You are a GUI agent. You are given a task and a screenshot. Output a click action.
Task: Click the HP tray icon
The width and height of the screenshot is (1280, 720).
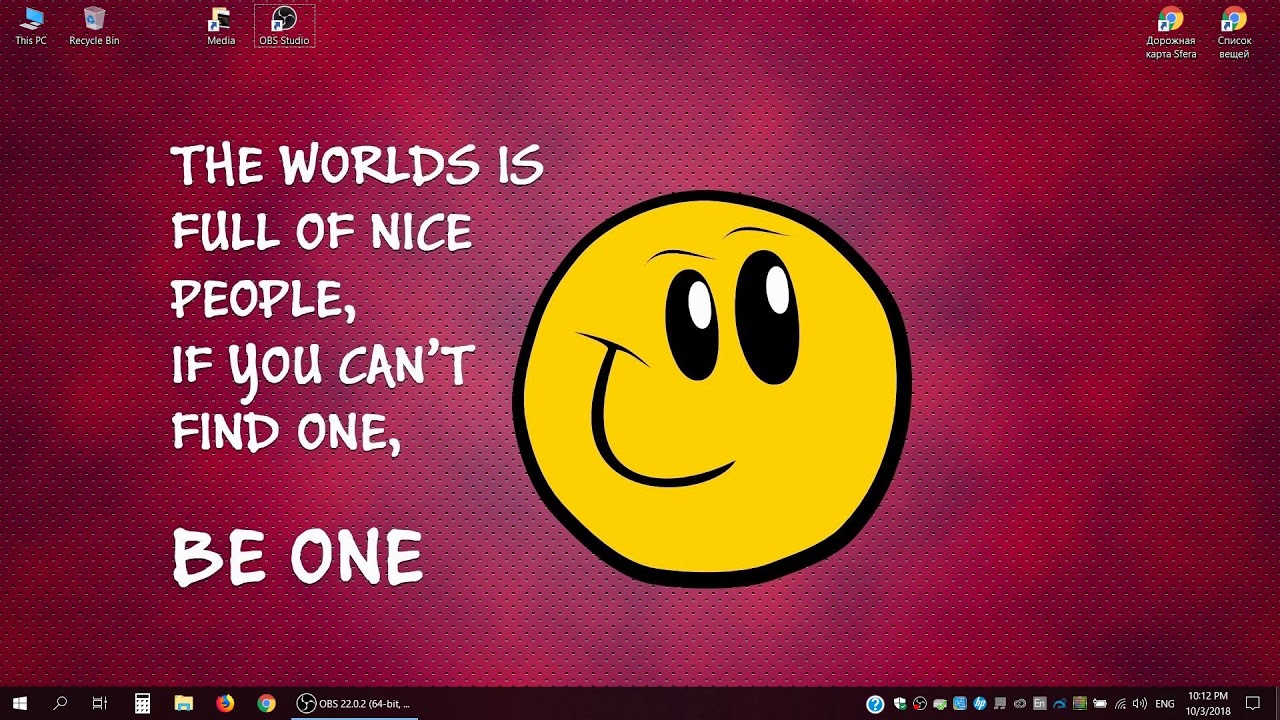[x=980, y=704]
